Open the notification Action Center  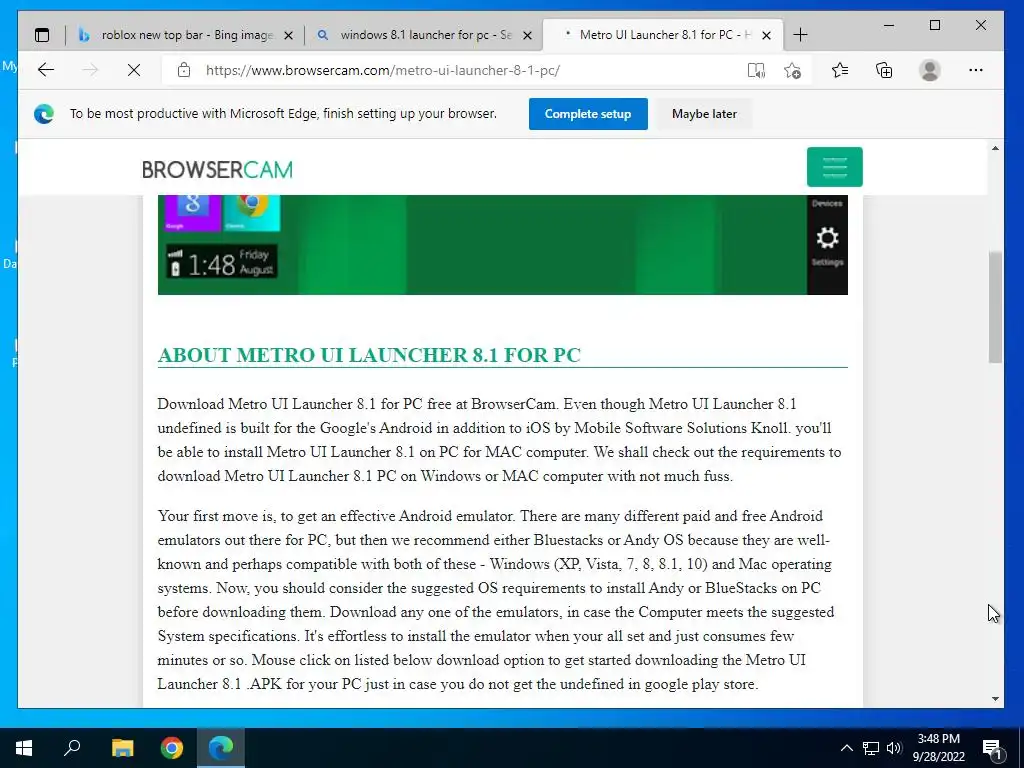pyautogui.click(x=992, y=748)
